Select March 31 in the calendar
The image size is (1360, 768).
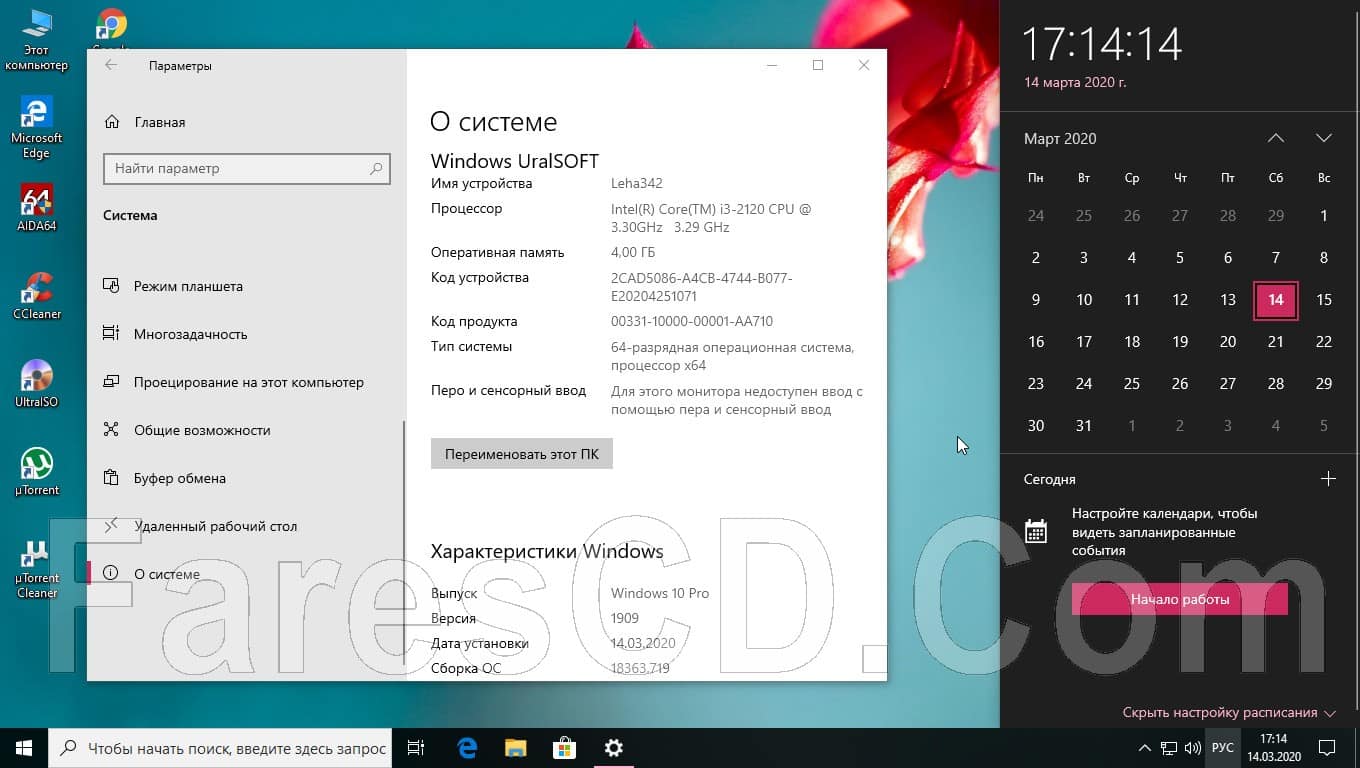point(1084,426)
